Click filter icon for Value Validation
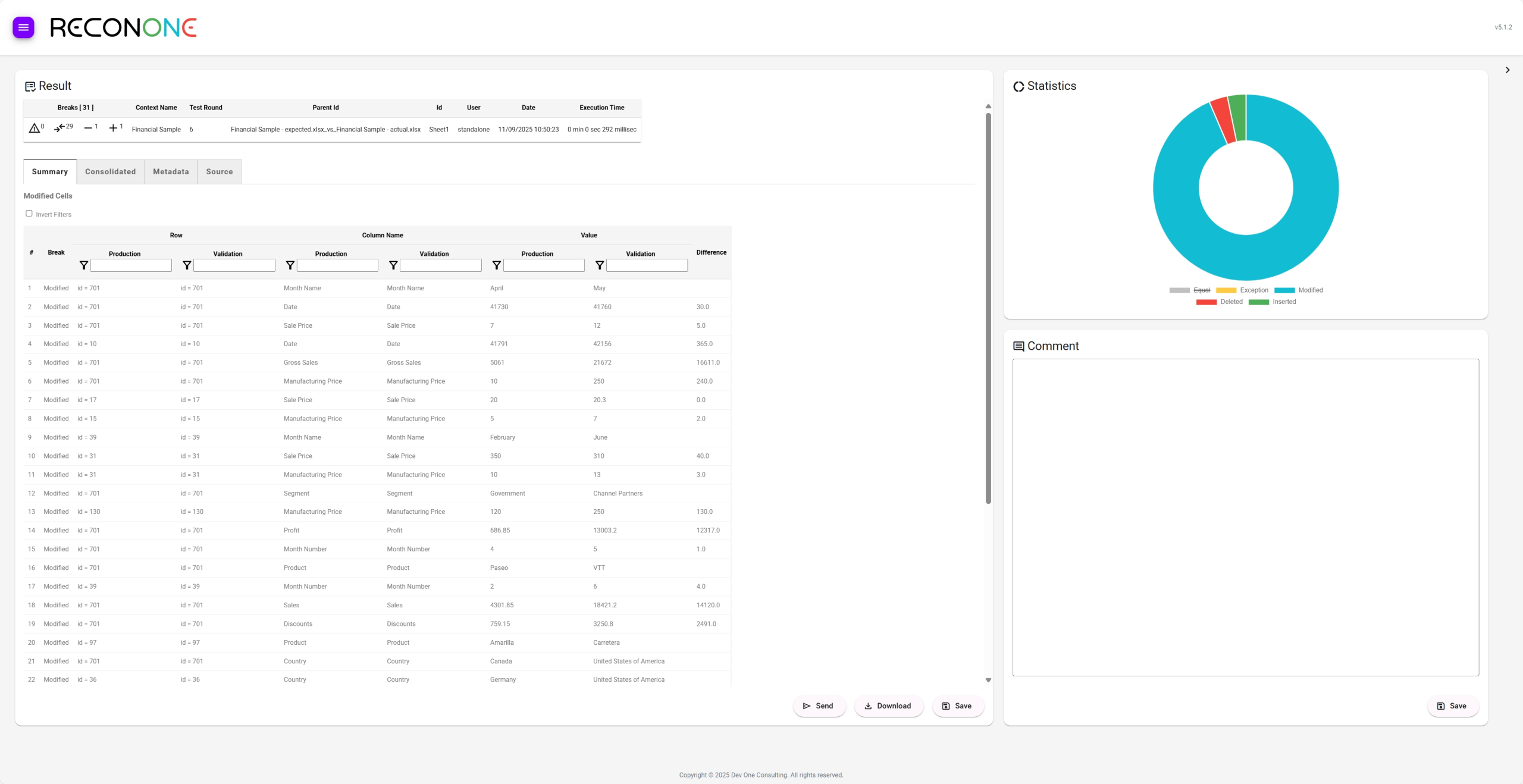This screenshot has height=784, width=1523. pyautogui.click(x=600, y=265)
